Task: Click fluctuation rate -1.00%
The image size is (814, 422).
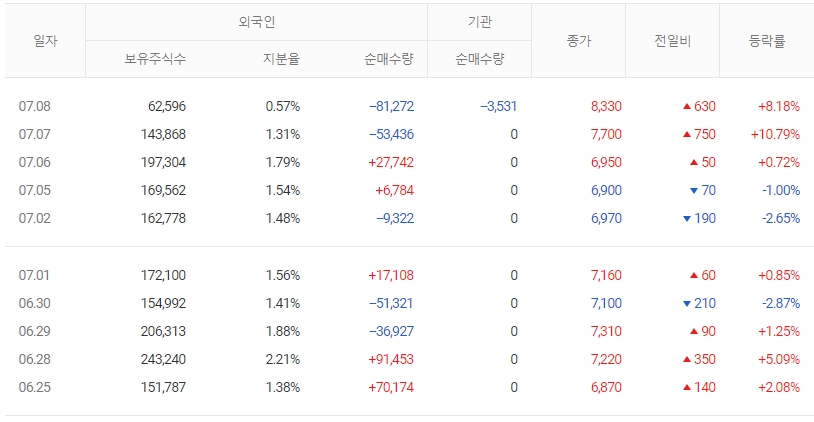Action: pos(781,190)
